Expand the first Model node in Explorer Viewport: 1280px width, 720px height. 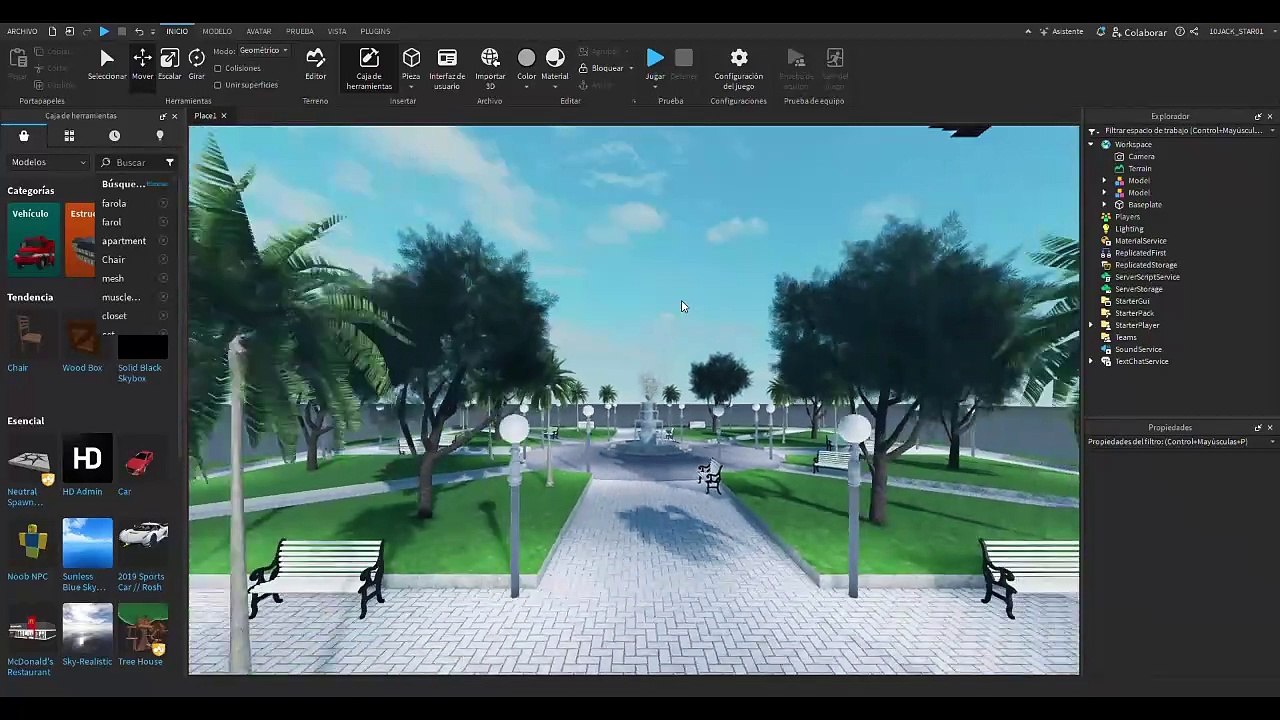coord(1104,181)
